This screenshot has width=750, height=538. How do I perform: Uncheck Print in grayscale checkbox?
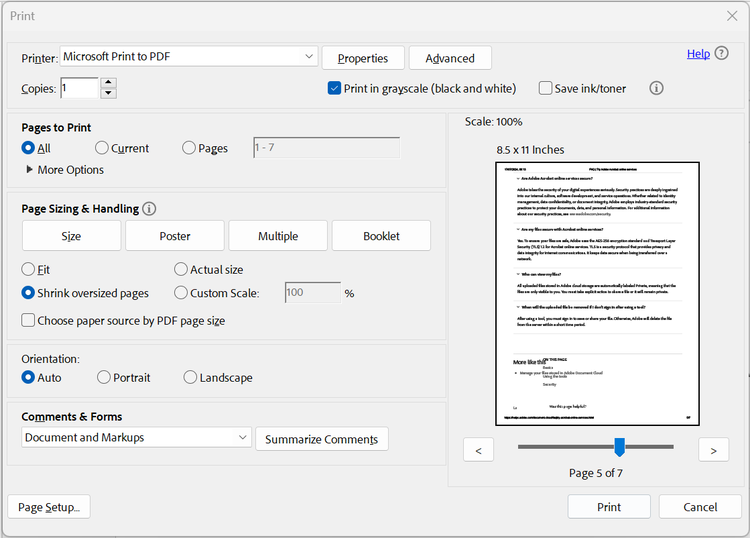pyautogui.click(x=334, y=88)
